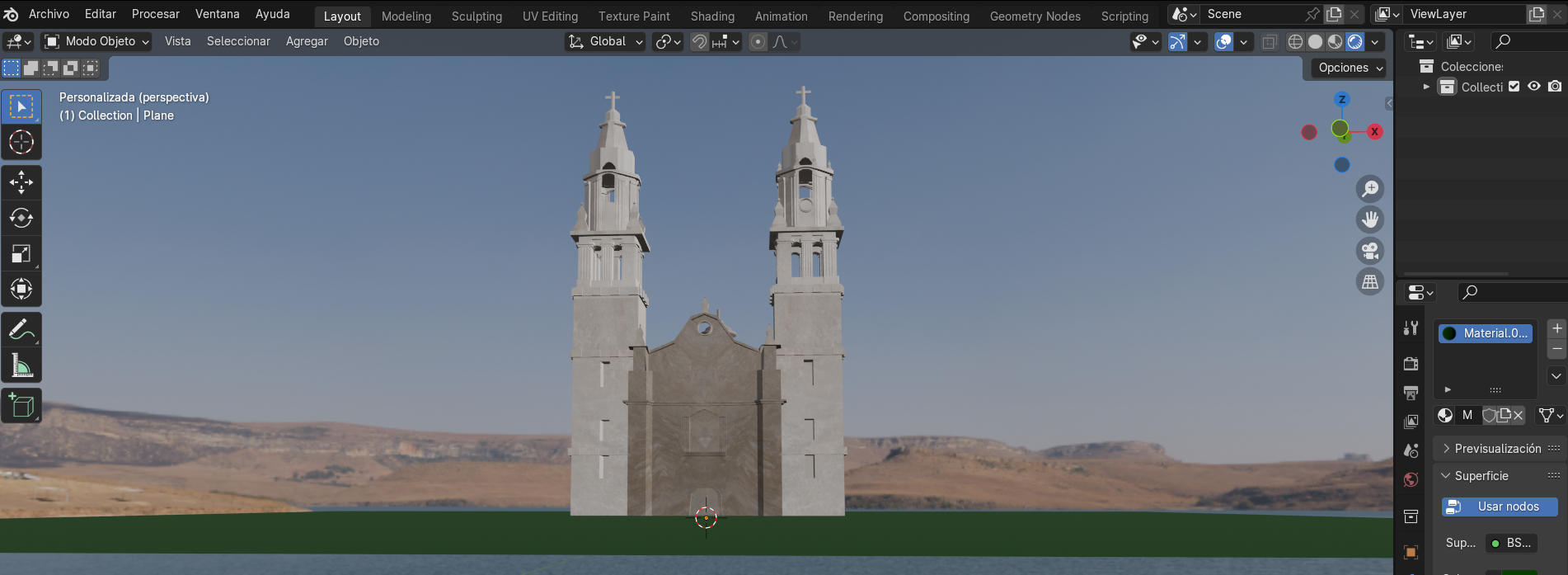The image size is (1568, 575).
Task: Select the Annotate pencil tool
Action: [21, 330]
